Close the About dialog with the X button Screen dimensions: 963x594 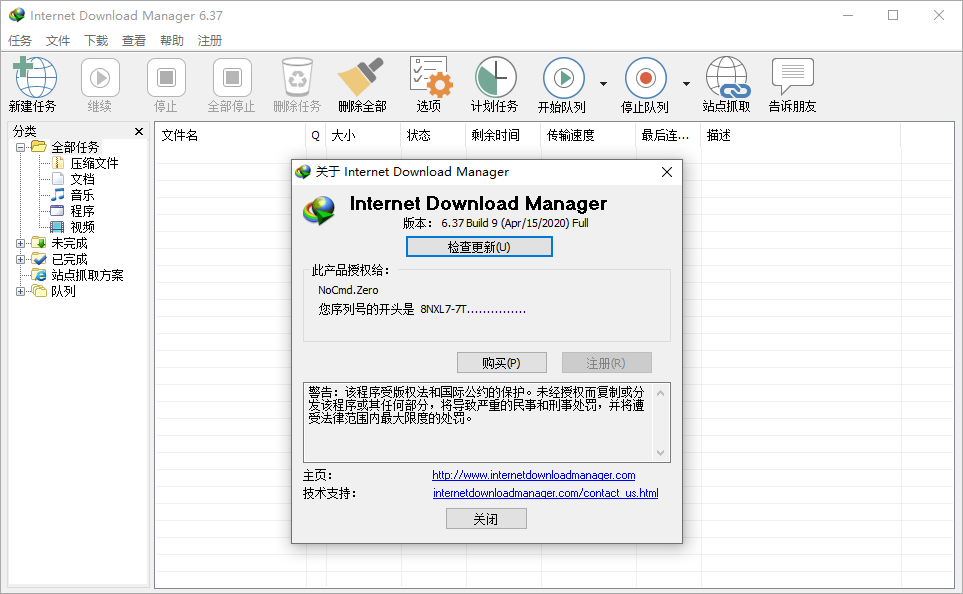(x=667, y=172)
